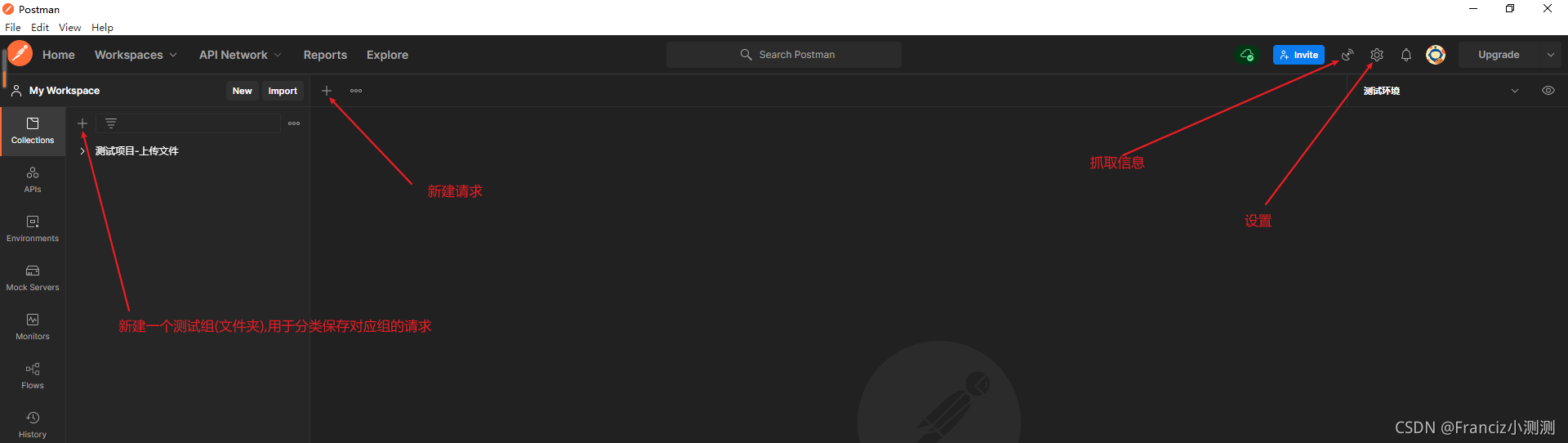Select the Flows sidebar tab
This screenshot has width=1568, height=443.
[x=33, y=376]
